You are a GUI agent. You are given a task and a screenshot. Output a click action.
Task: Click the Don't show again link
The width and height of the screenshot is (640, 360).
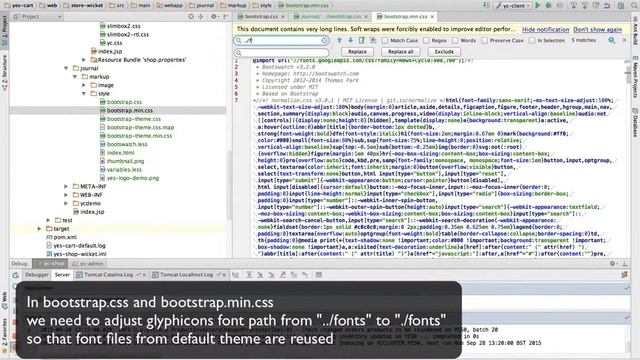598,29
